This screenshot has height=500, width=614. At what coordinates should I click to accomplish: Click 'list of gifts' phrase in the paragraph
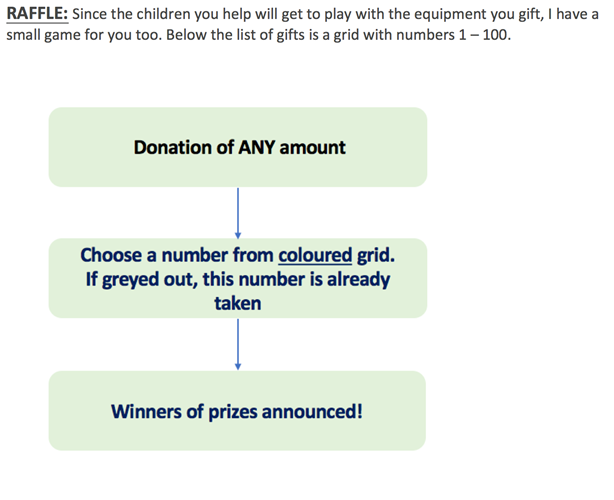(271, 35)
